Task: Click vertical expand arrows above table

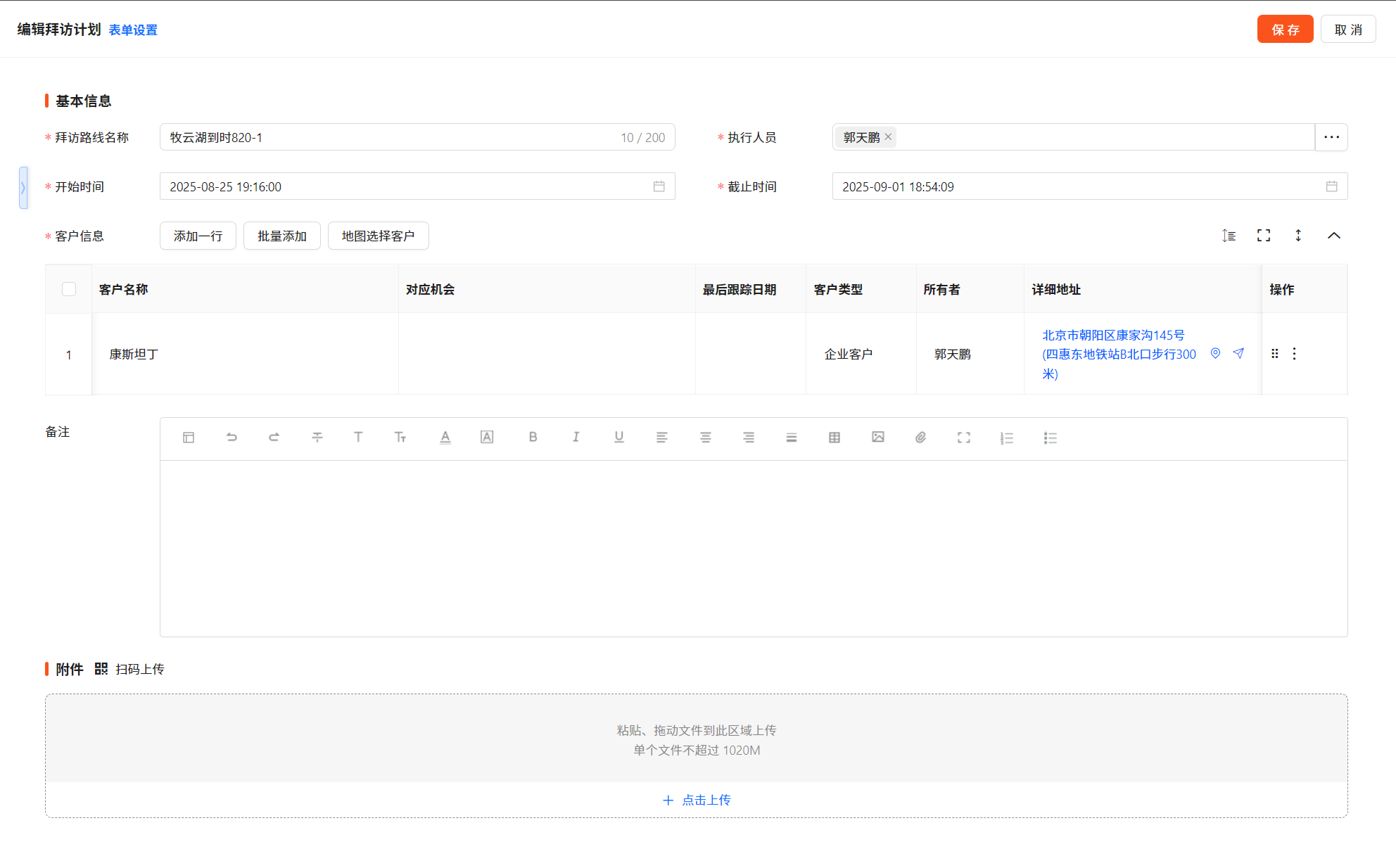Action: [1298, 236]
